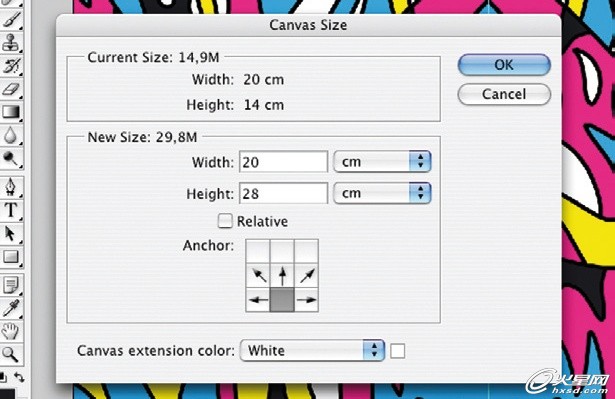
Task: Open the foreground color swatch in toolbox
Action: 7,394
